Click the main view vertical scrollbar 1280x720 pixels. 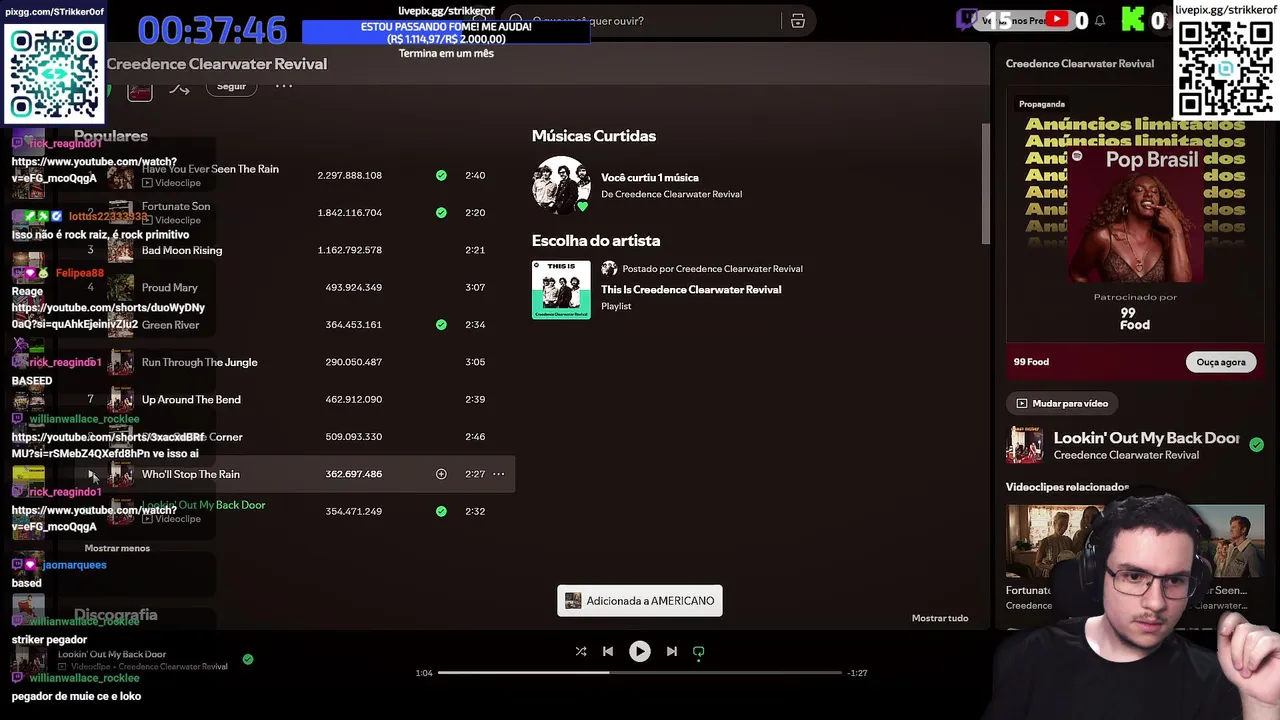(x=985, y=185)
